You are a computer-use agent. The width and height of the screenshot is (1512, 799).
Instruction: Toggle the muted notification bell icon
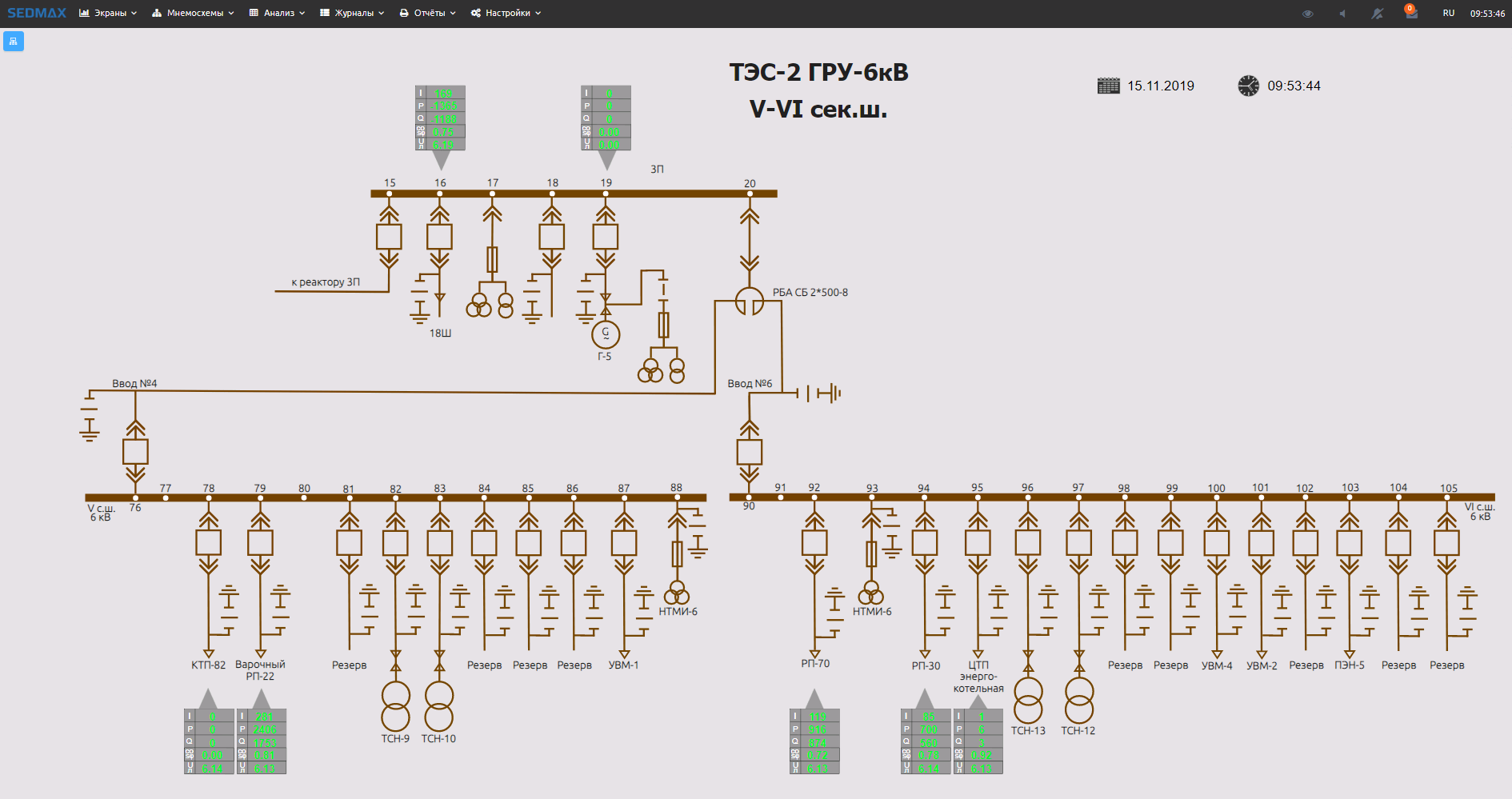coord(1377,14)
